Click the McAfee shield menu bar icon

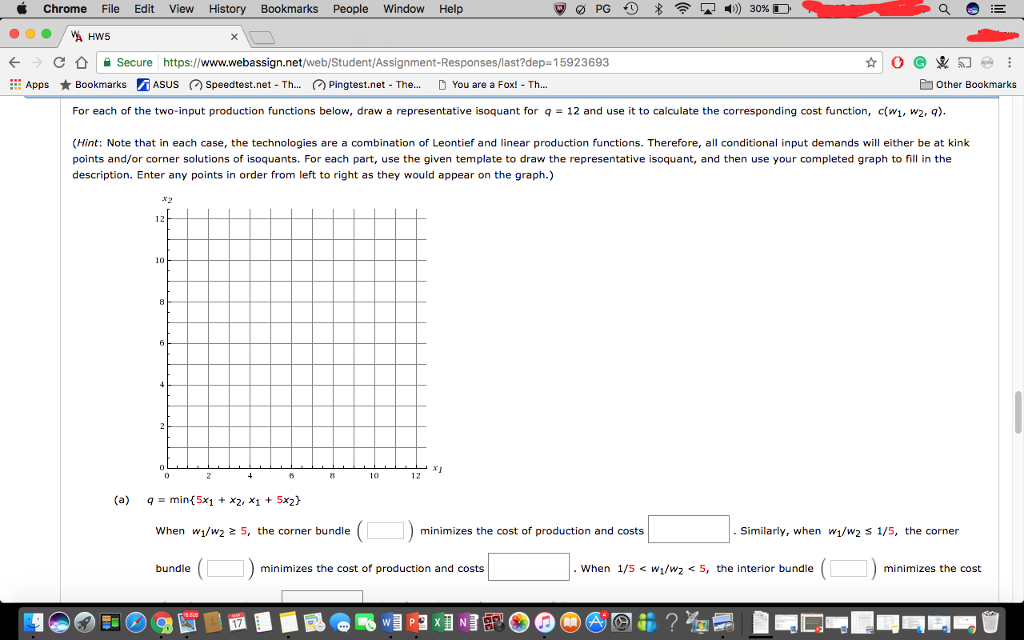pos(560,9)
